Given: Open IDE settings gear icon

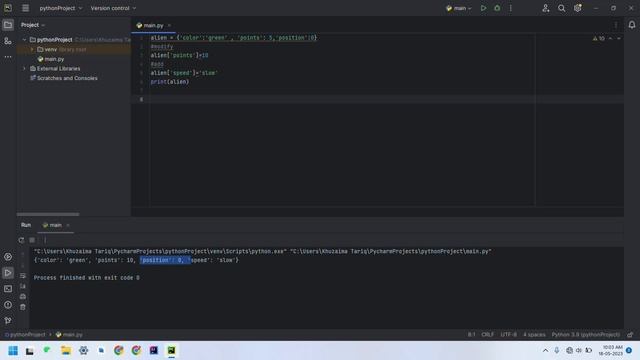Looking at the screenshot, I should point(578,8).
